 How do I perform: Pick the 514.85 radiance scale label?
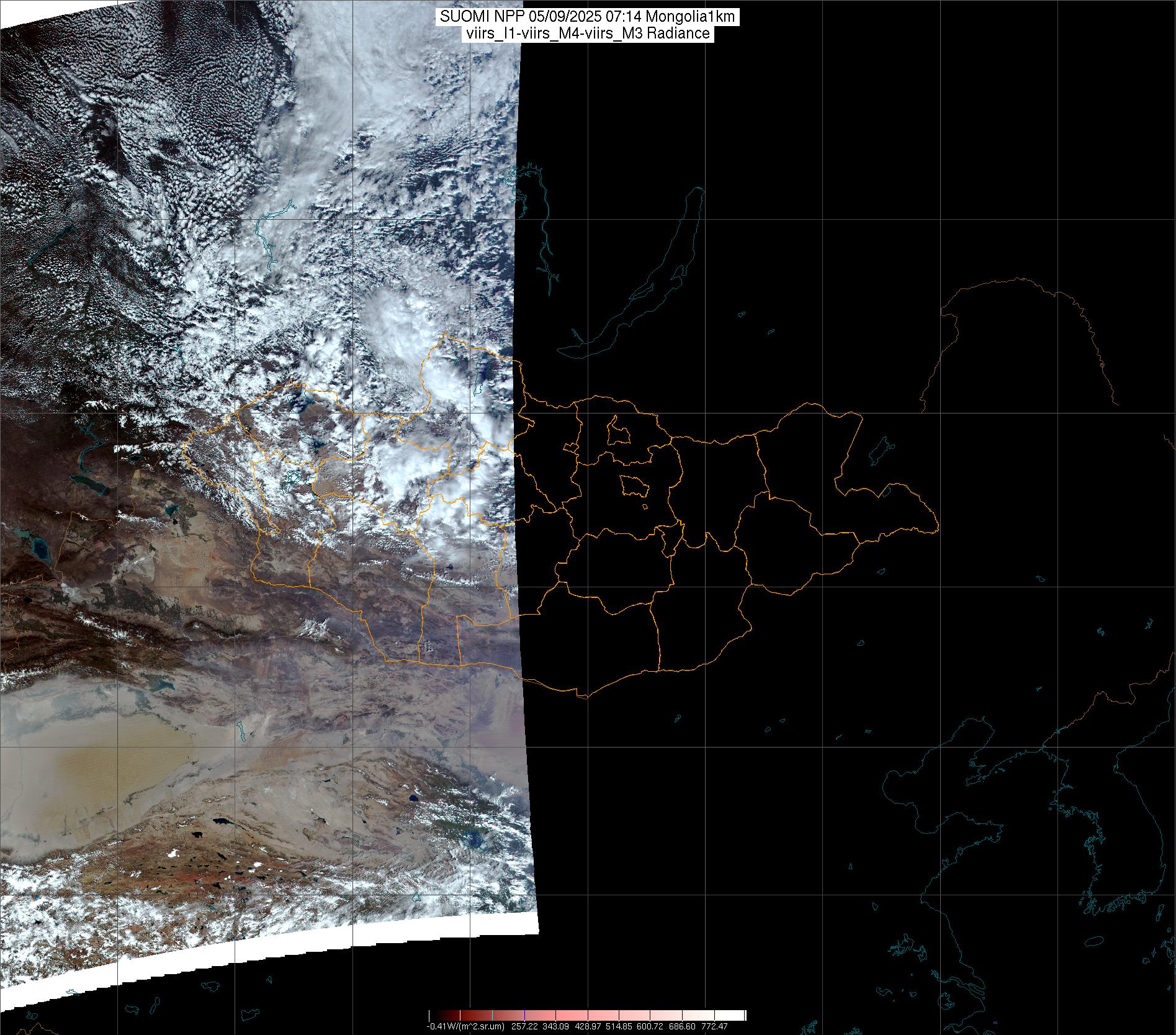pyautogui.click(x=617, y=1026)
